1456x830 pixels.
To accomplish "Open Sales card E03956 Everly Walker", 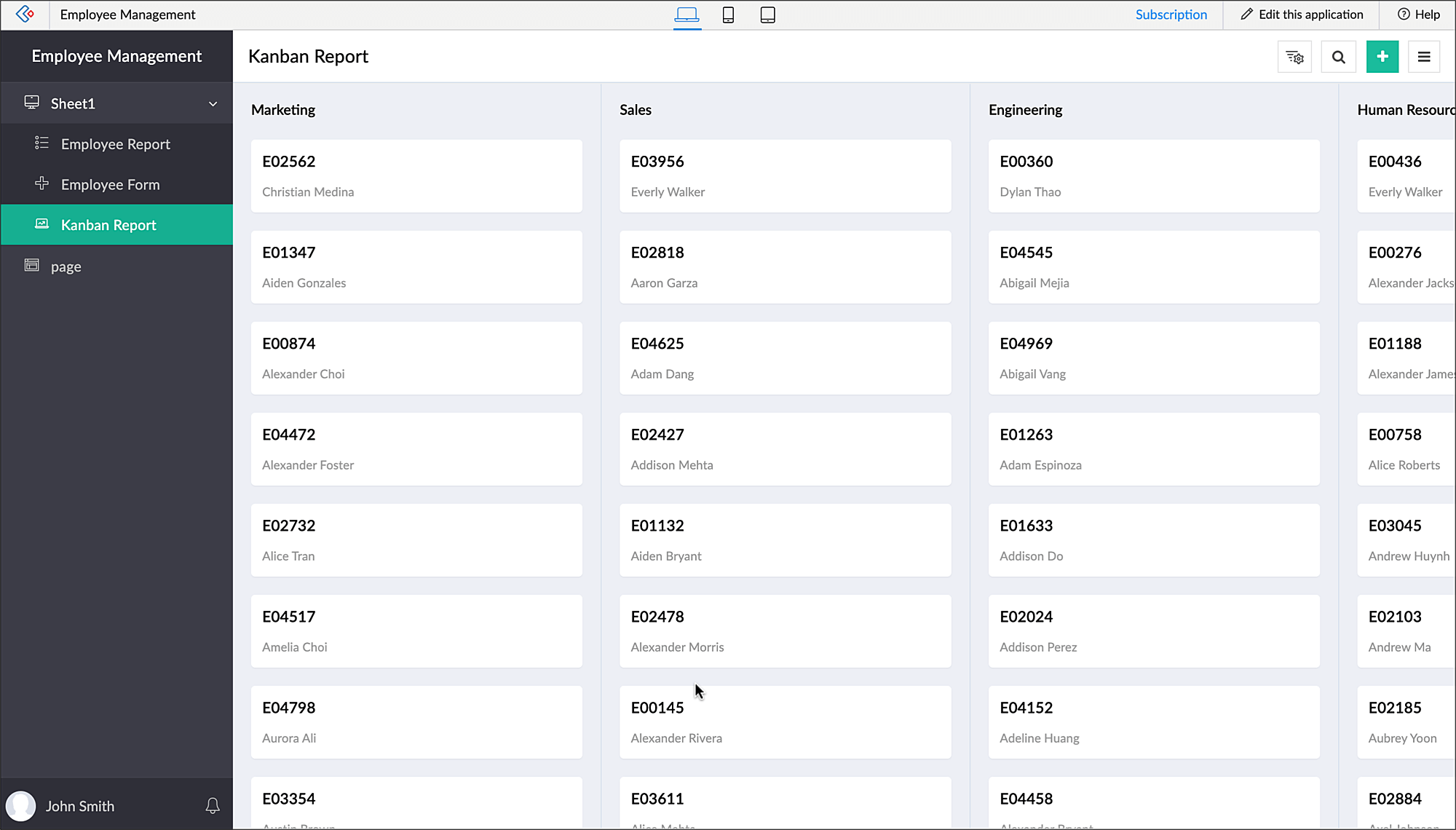I will click(785, 176).
